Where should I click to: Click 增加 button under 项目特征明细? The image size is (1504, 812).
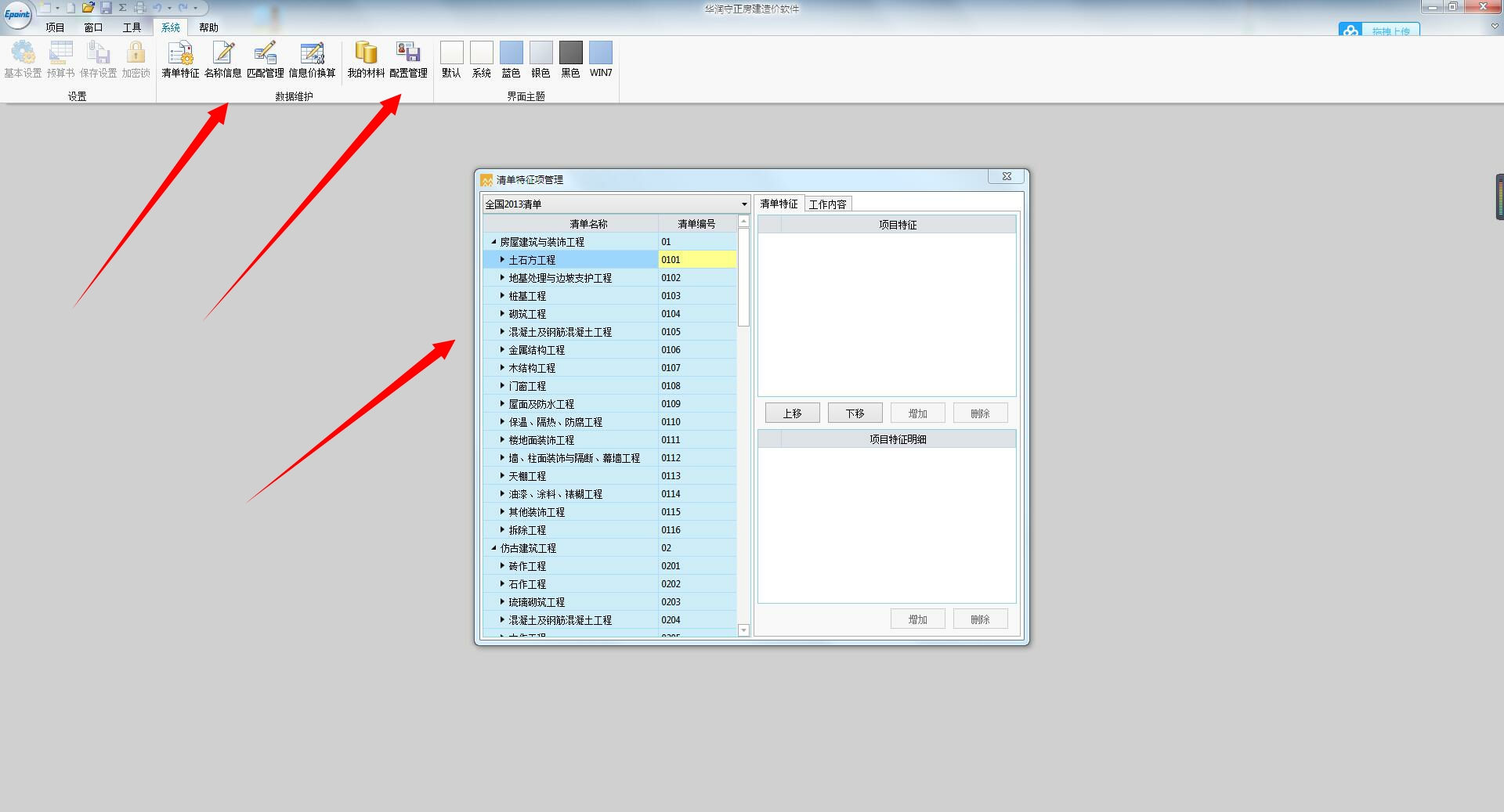[x=918, y=619]
